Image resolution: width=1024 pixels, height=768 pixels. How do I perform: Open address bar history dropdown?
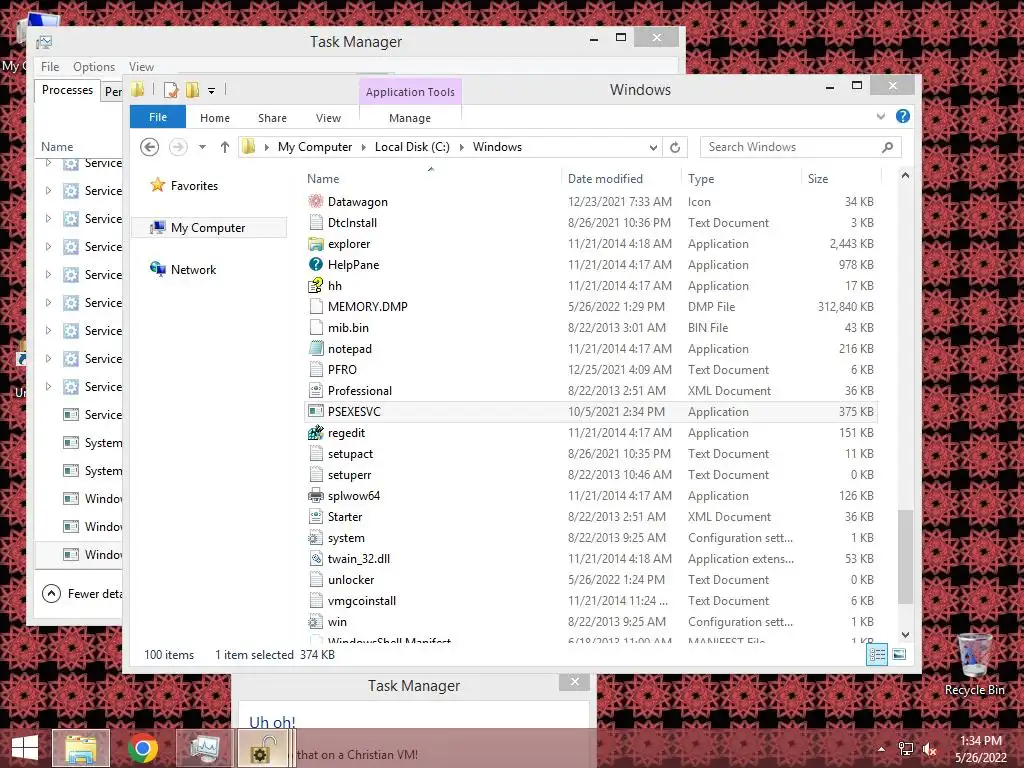[x=653, y=148]
